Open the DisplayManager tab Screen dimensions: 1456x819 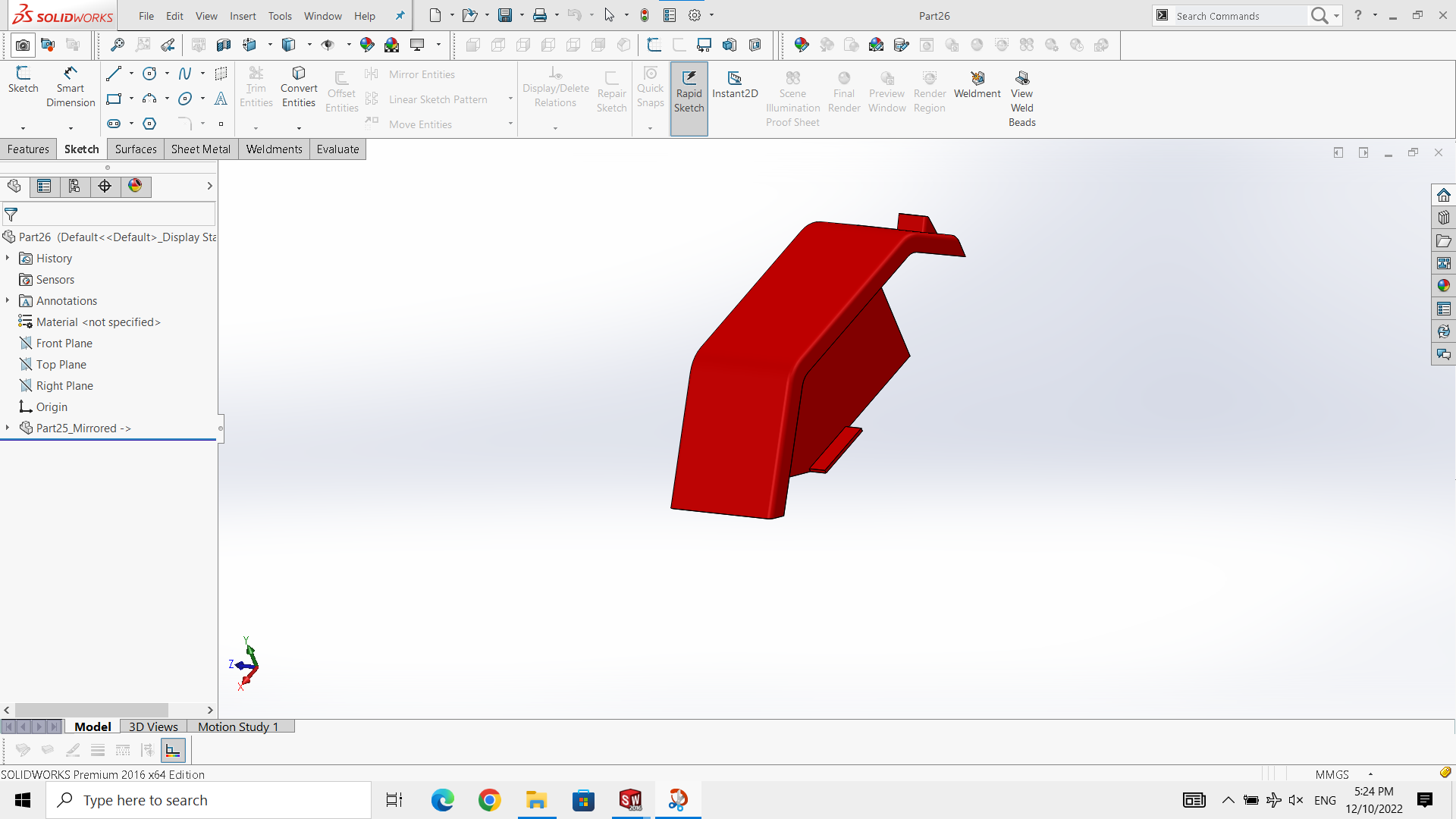[135, 187]
